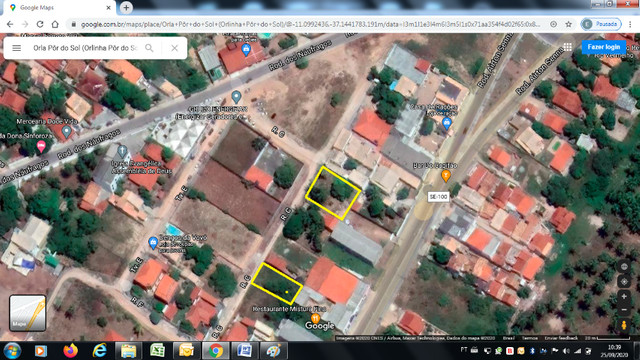Click the browser address bar URL

pyautogui.click(x=310, y=24)
